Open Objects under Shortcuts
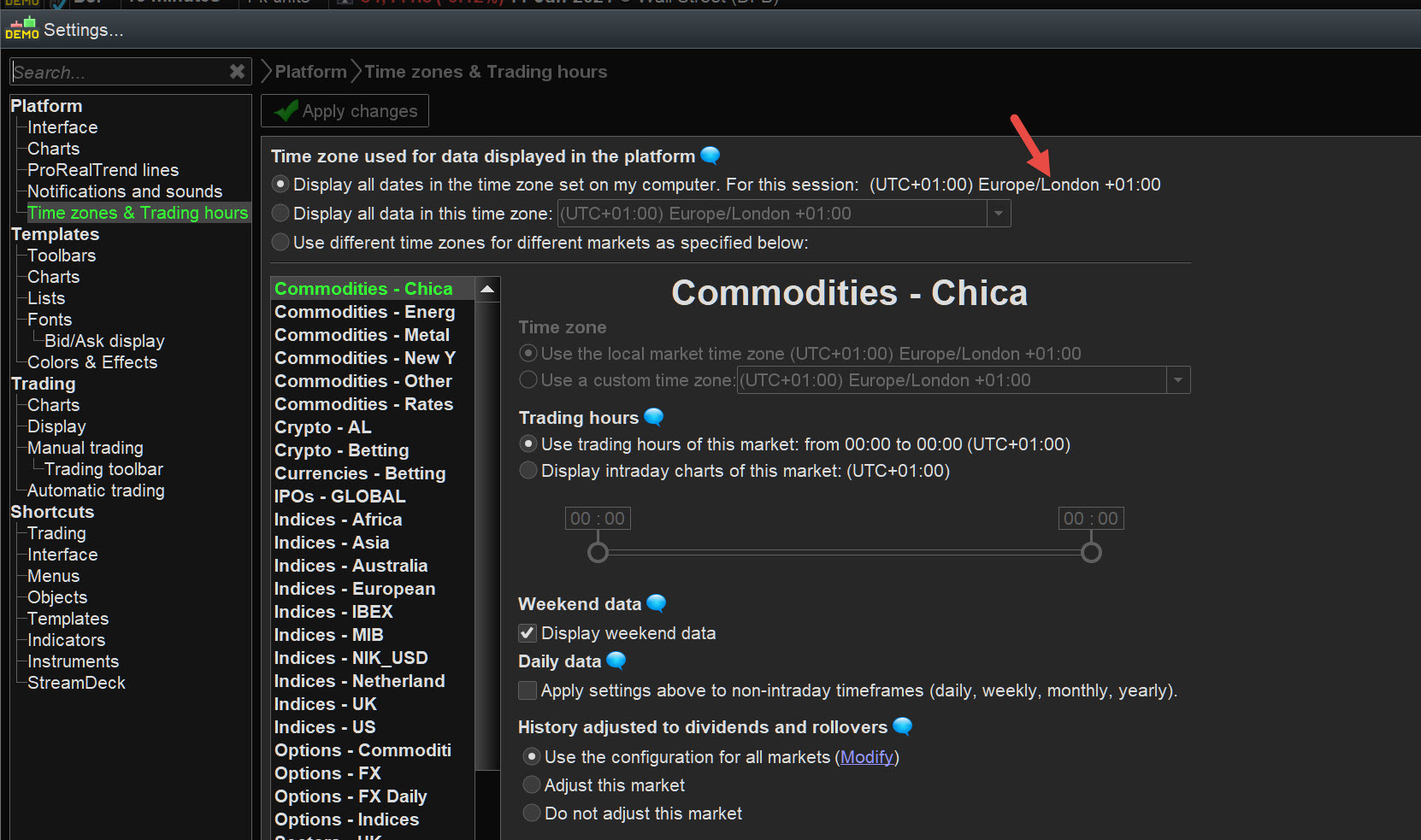1421x840 pixels. [57, 597]
